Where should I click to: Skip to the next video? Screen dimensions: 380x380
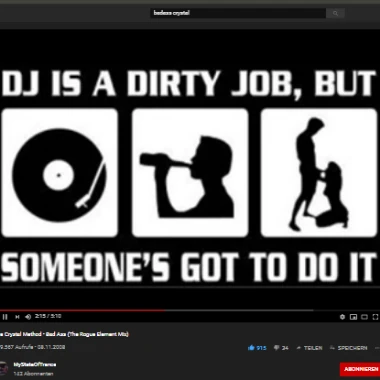(x=17, y=317)
